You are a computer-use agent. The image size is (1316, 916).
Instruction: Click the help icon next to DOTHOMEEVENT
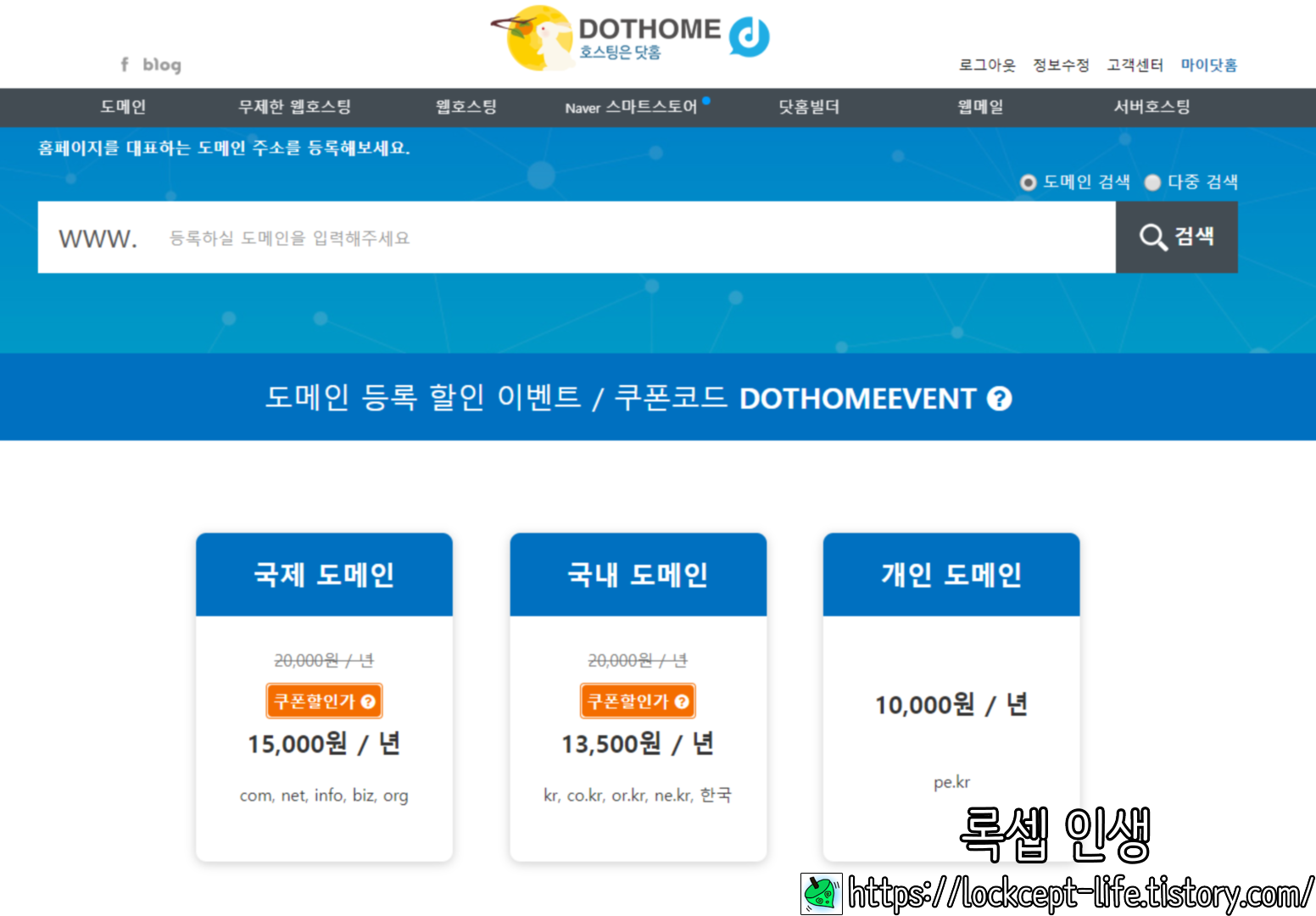1000,399
